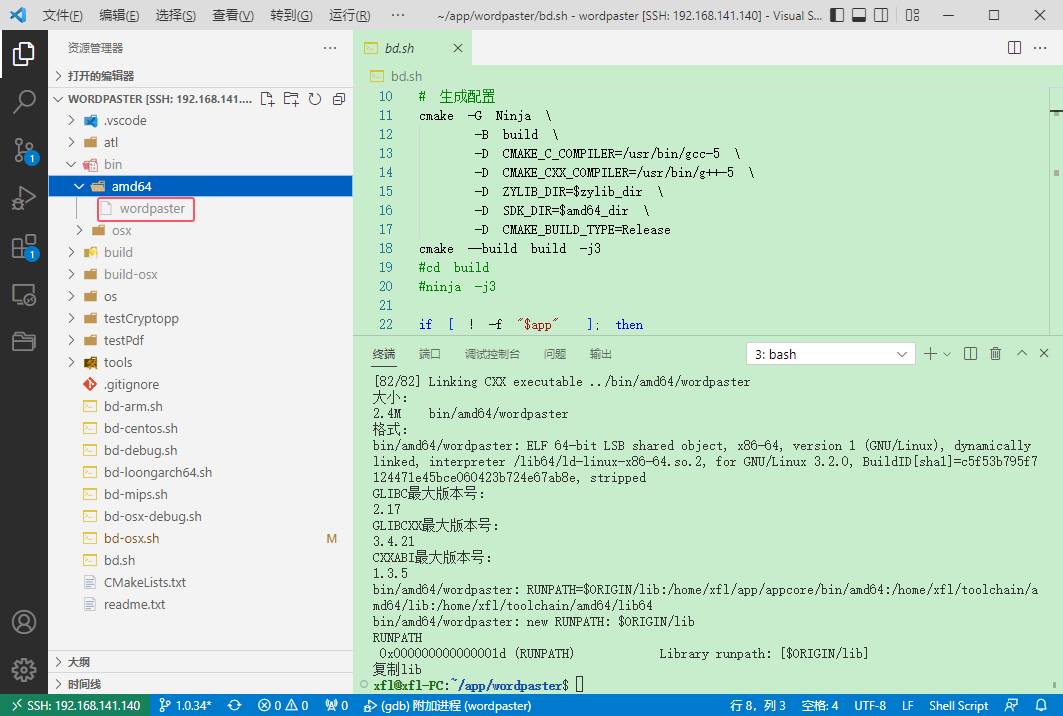Click the Shell Script language mode
Viewport: 1063px width, 716px height.
(x=957, y=705)
